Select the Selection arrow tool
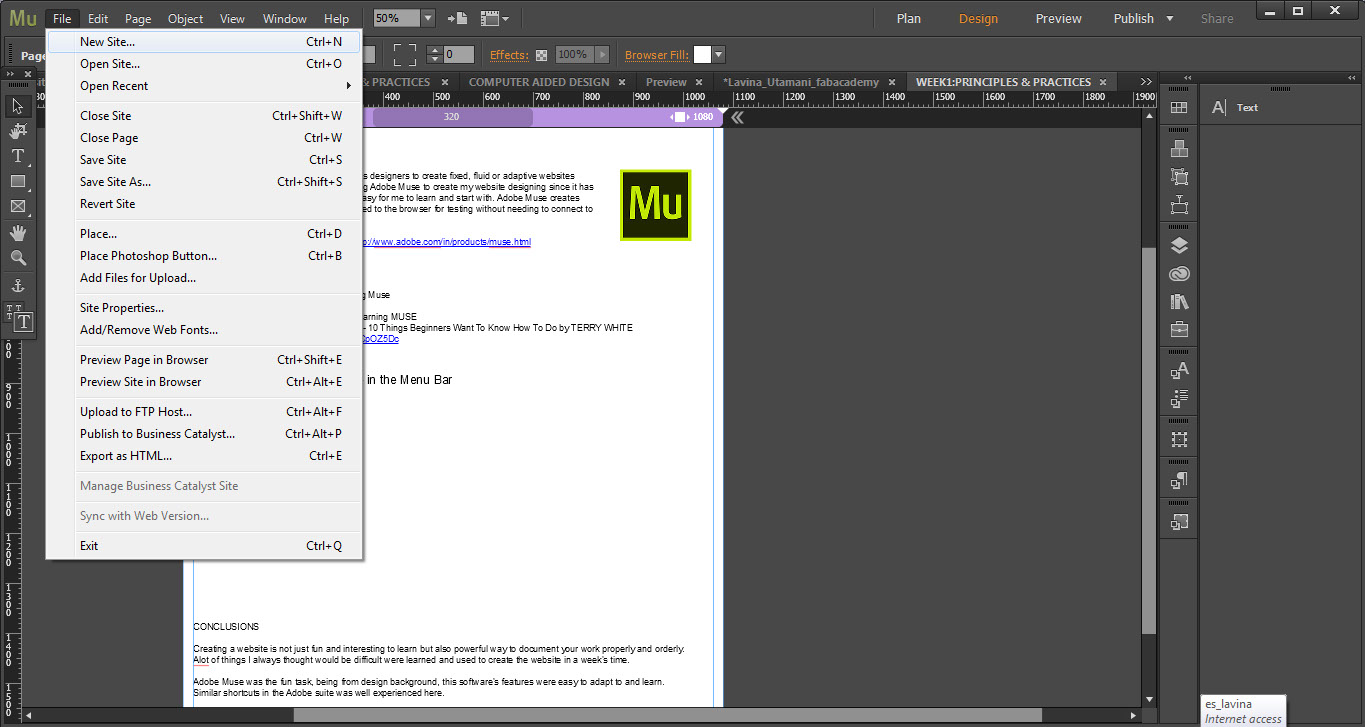 (x=18, y=106)
